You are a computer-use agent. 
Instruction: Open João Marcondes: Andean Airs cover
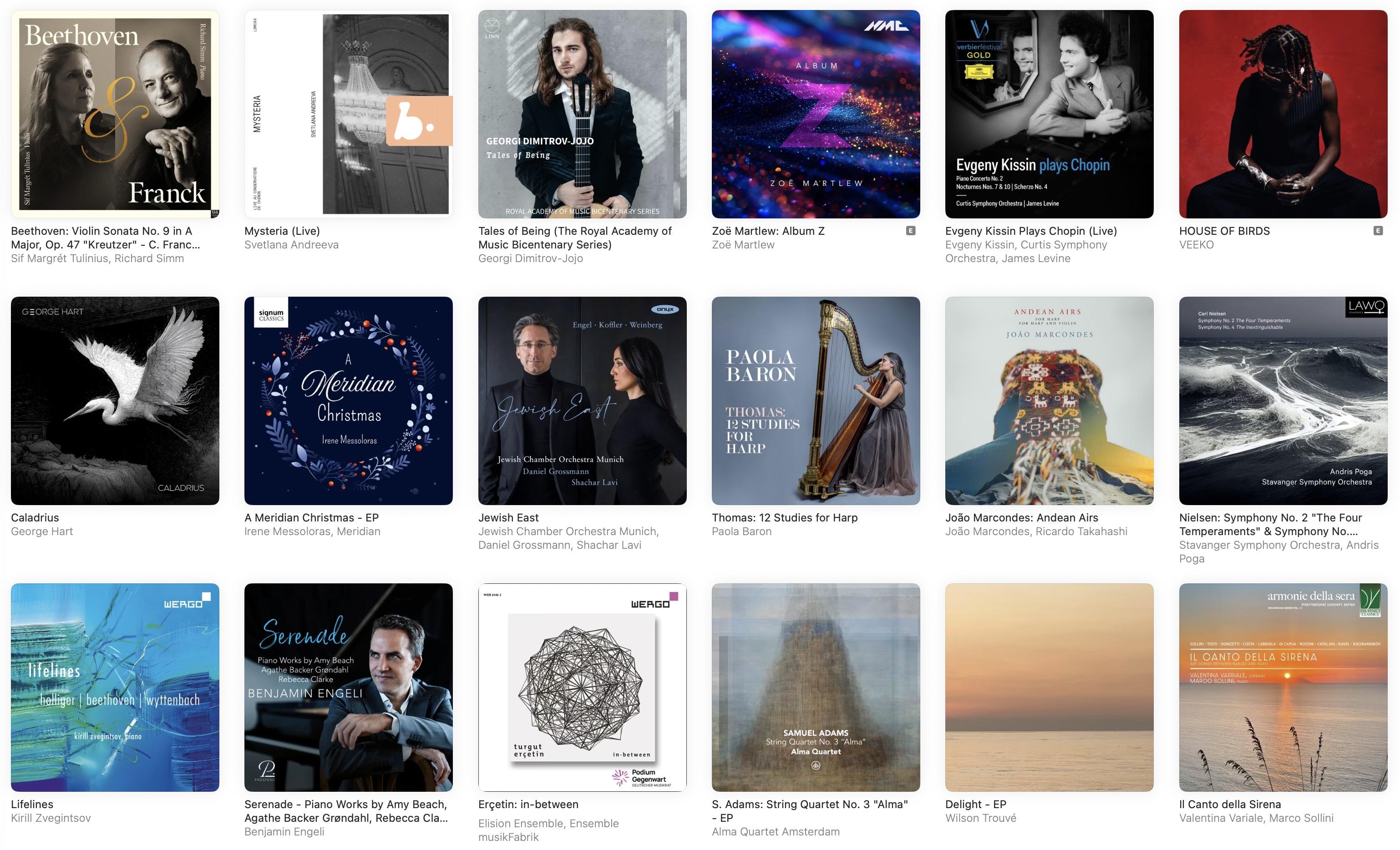coord(1049,400)
